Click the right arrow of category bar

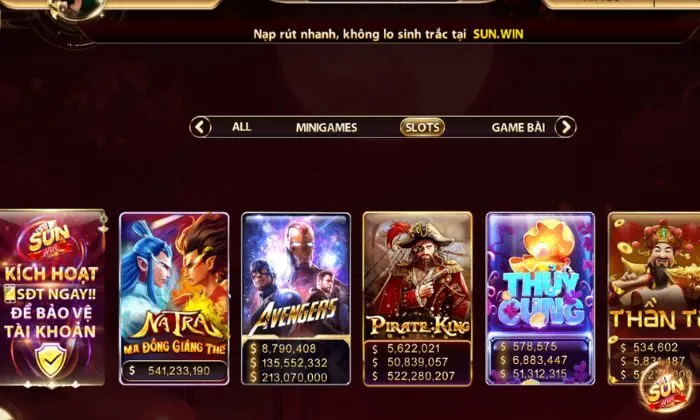pos(565,127)
